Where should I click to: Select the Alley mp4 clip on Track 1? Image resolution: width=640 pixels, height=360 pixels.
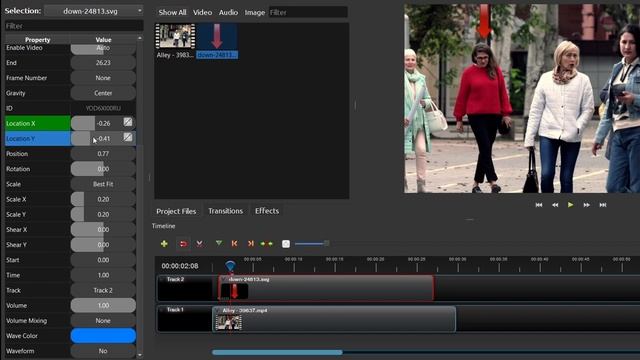click(334, 319)
